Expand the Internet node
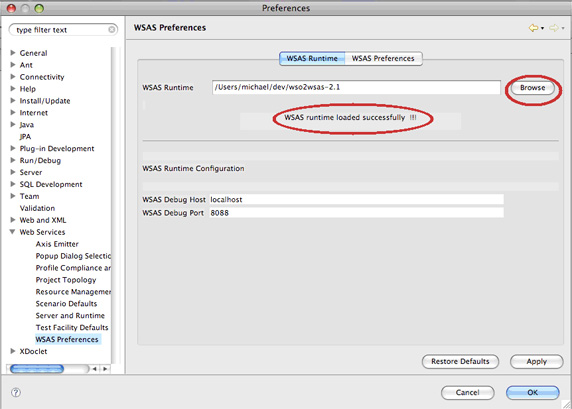 (x=13, y=112)
